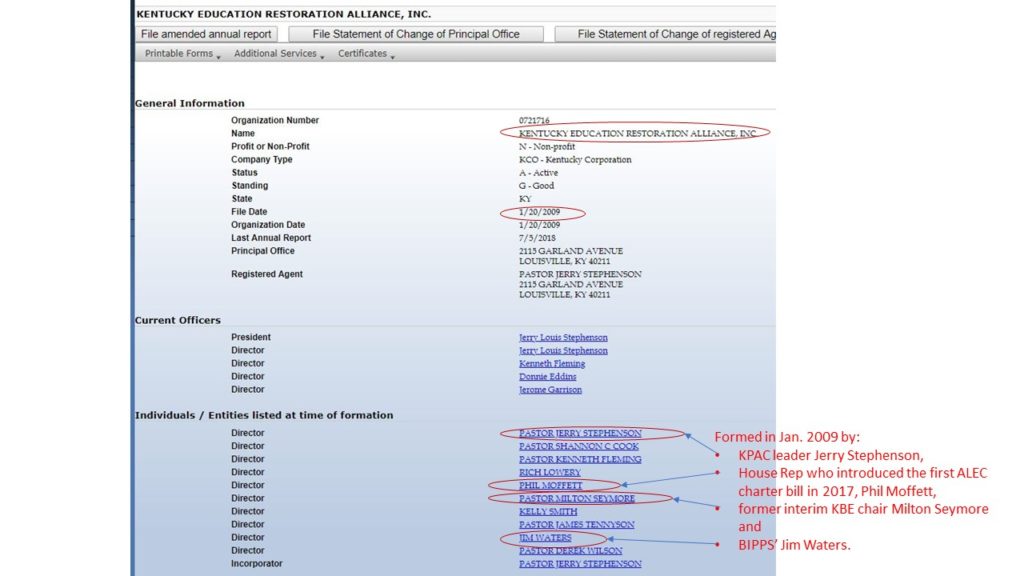Expand the Certificates menu

366,54
